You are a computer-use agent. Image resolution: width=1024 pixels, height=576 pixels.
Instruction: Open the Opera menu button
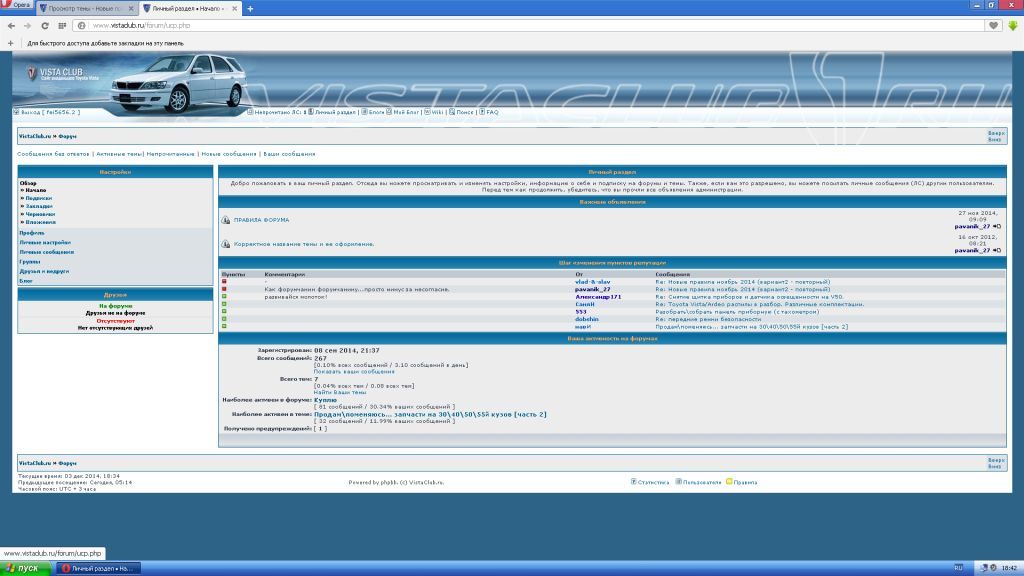pos(17,7)
